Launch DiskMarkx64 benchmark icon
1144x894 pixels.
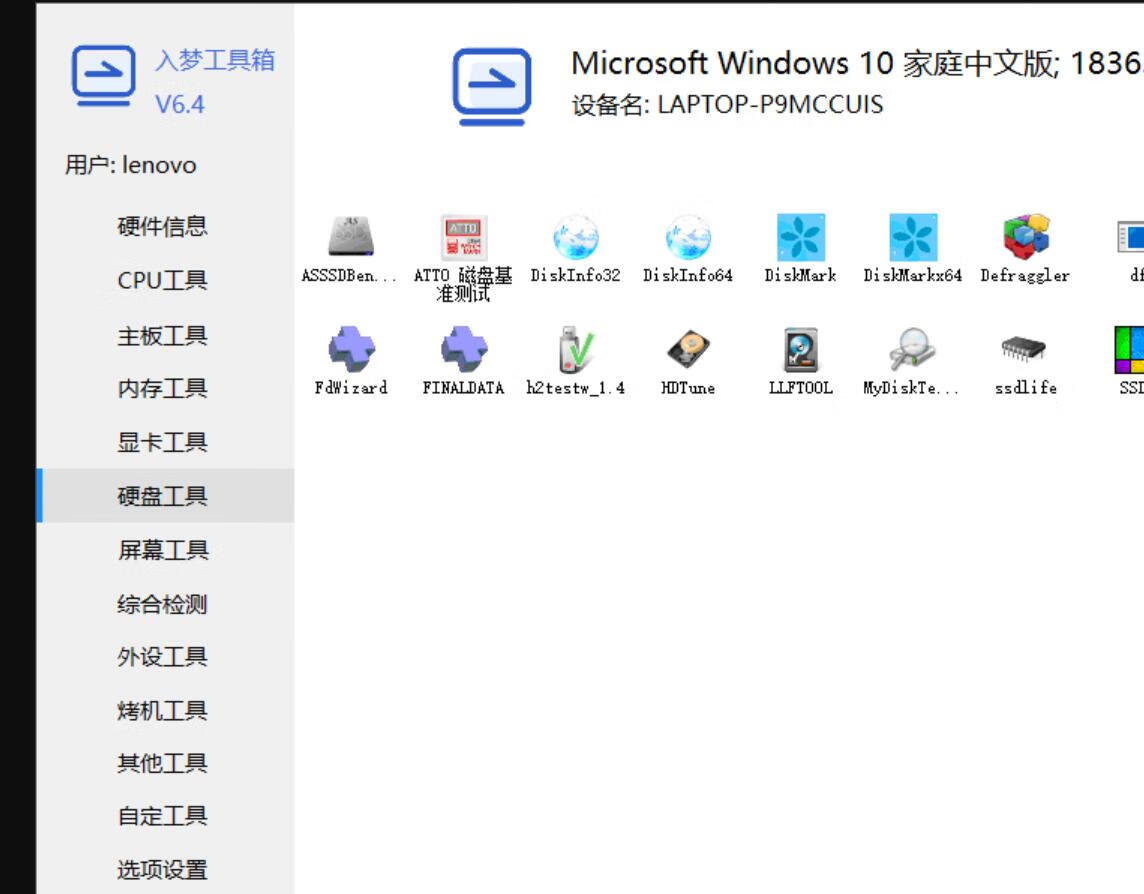(x=913, y=237)
